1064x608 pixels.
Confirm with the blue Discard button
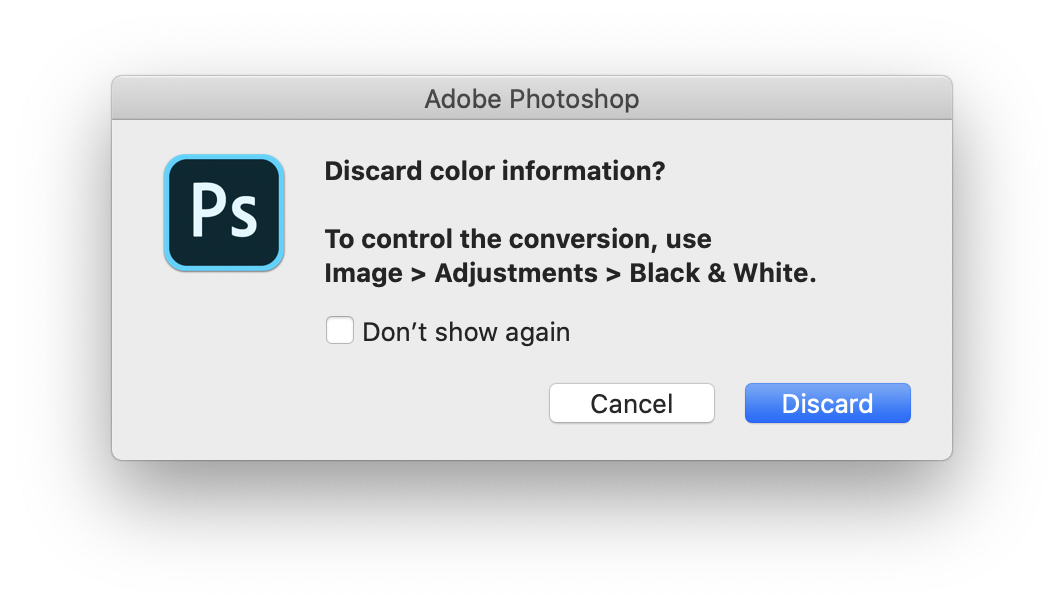[x=827, y=404]
